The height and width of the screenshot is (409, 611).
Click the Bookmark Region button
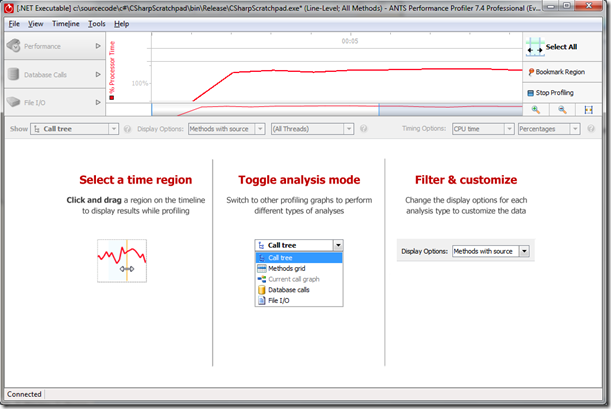click(x=562, y=72)
